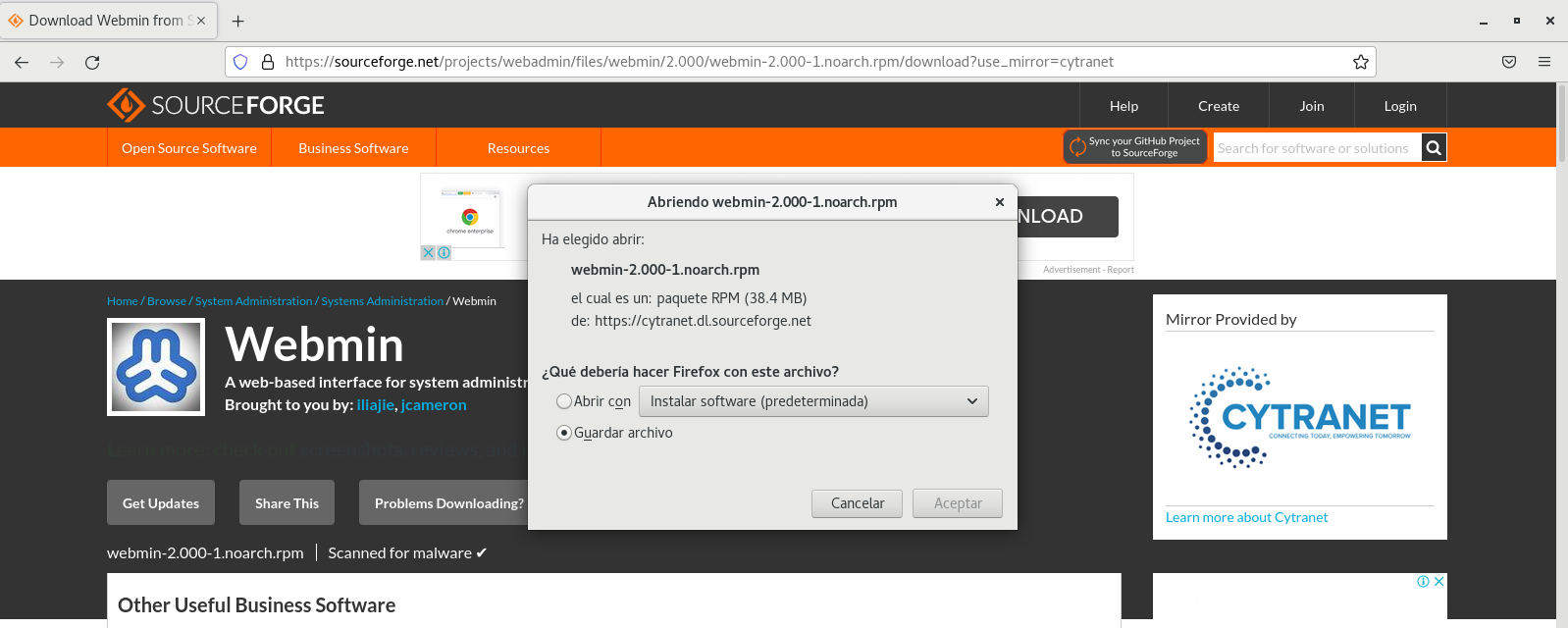Image resolution: width=1568 pixels, height=628 pixels.
Task: Click the browser reload page icon
Action: pos(92,62)
